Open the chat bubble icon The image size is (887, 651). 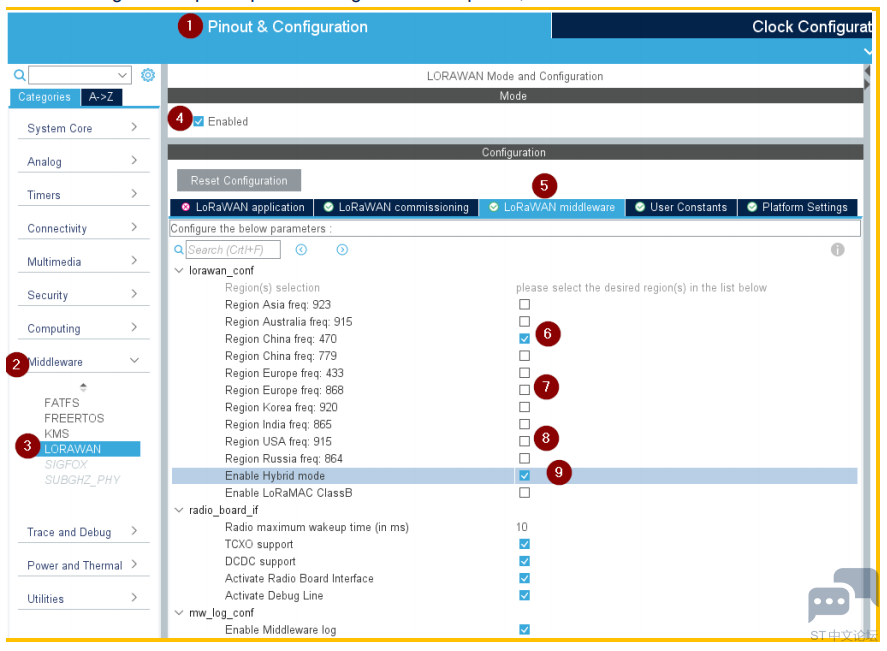830,602
